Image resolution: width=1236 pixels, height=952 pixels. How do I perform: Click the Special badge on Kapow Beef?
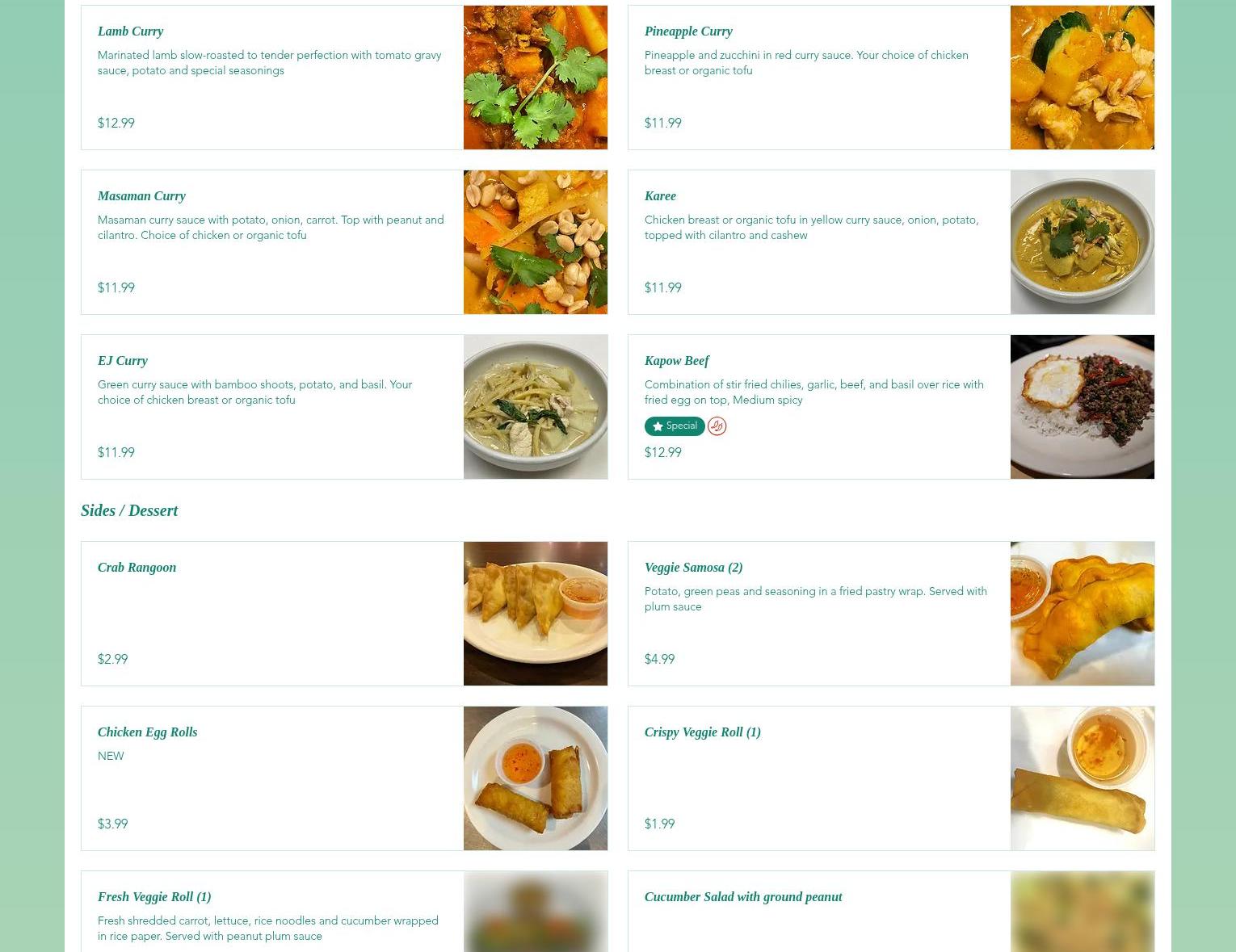point(675,426)
